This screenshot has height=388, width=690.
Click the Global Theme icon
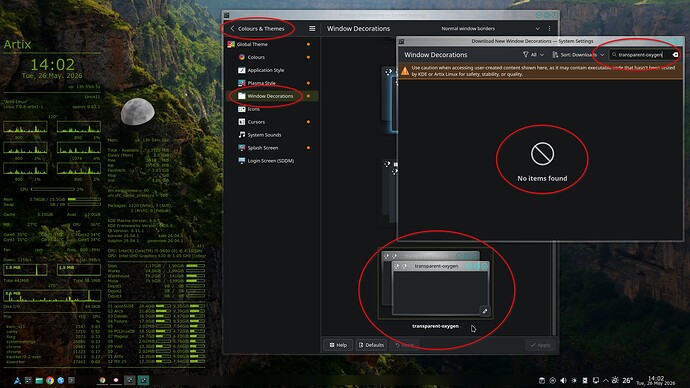click(231, 44)
